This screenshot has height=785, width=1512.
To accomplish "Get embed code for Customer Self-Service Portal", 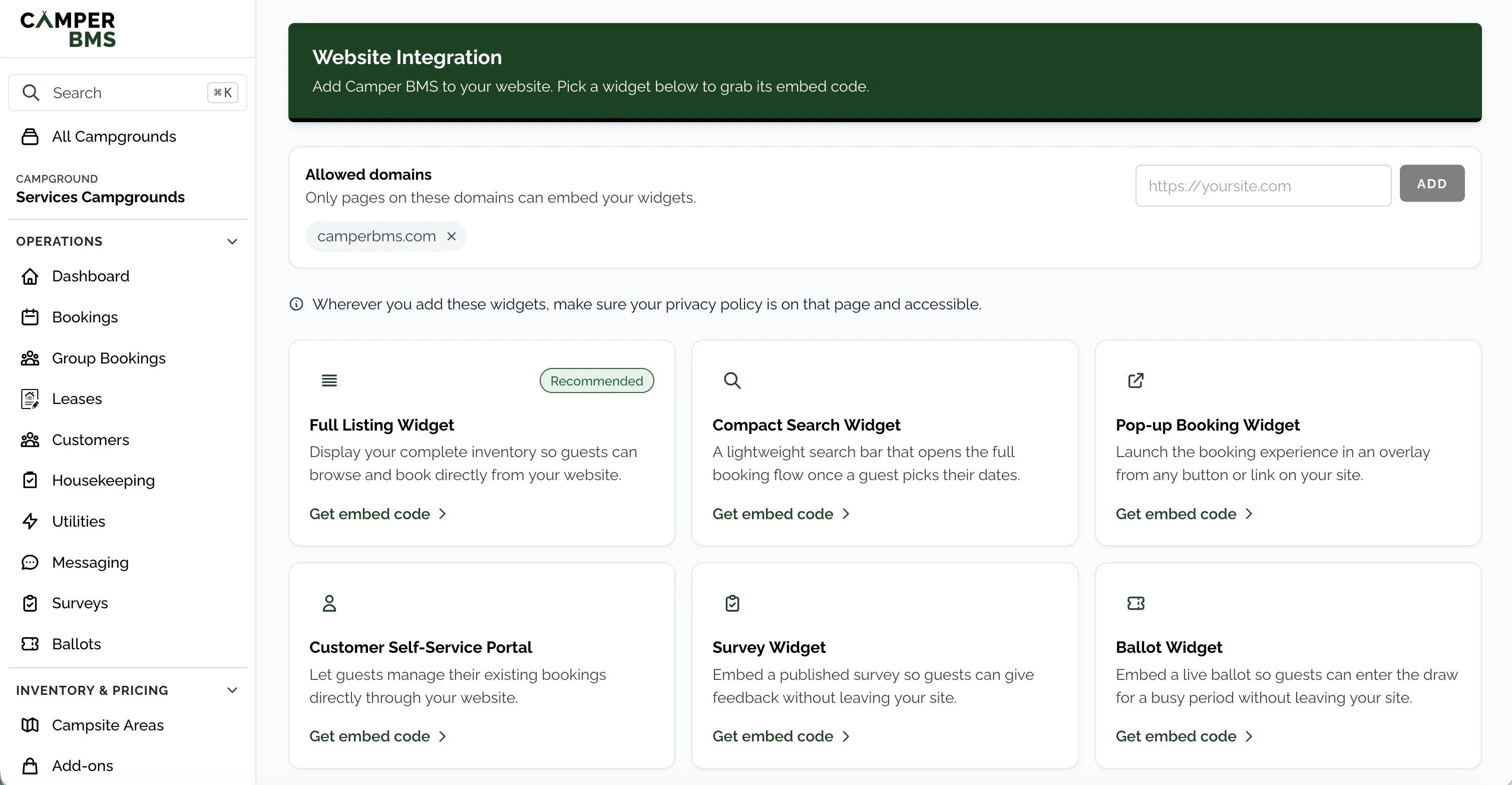I will tap(378, 736).
